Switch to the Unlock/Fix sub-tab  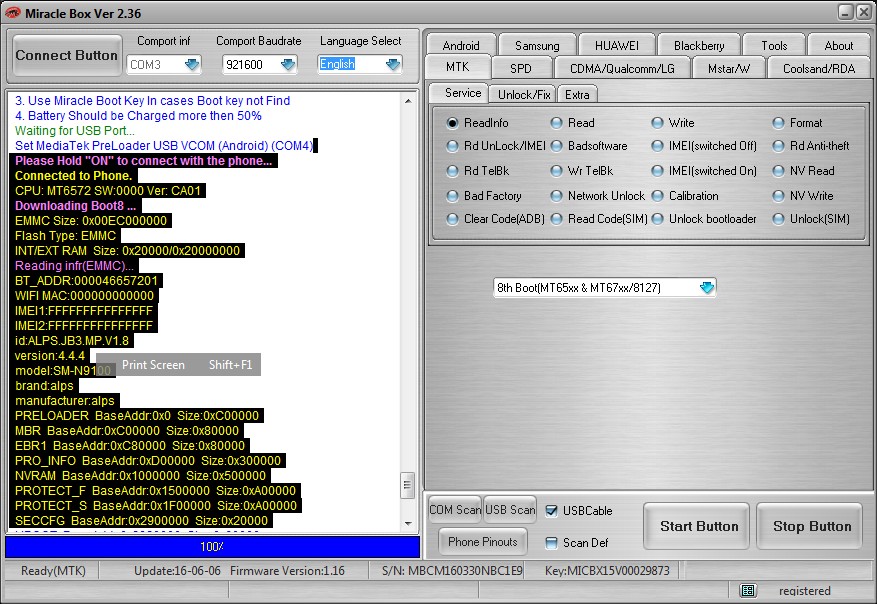(x=524, y=95)
